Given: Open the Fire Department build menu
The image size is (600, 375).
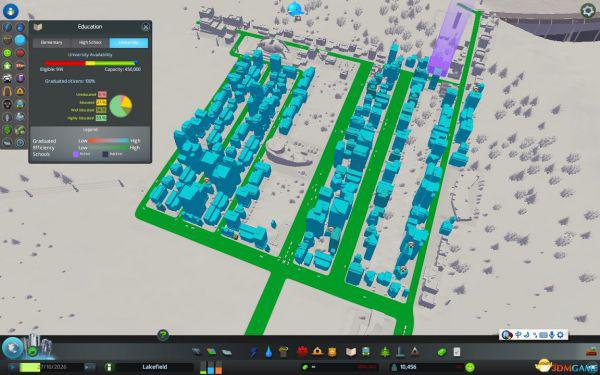Looking at the screenshot, I should tap(317, 351).
